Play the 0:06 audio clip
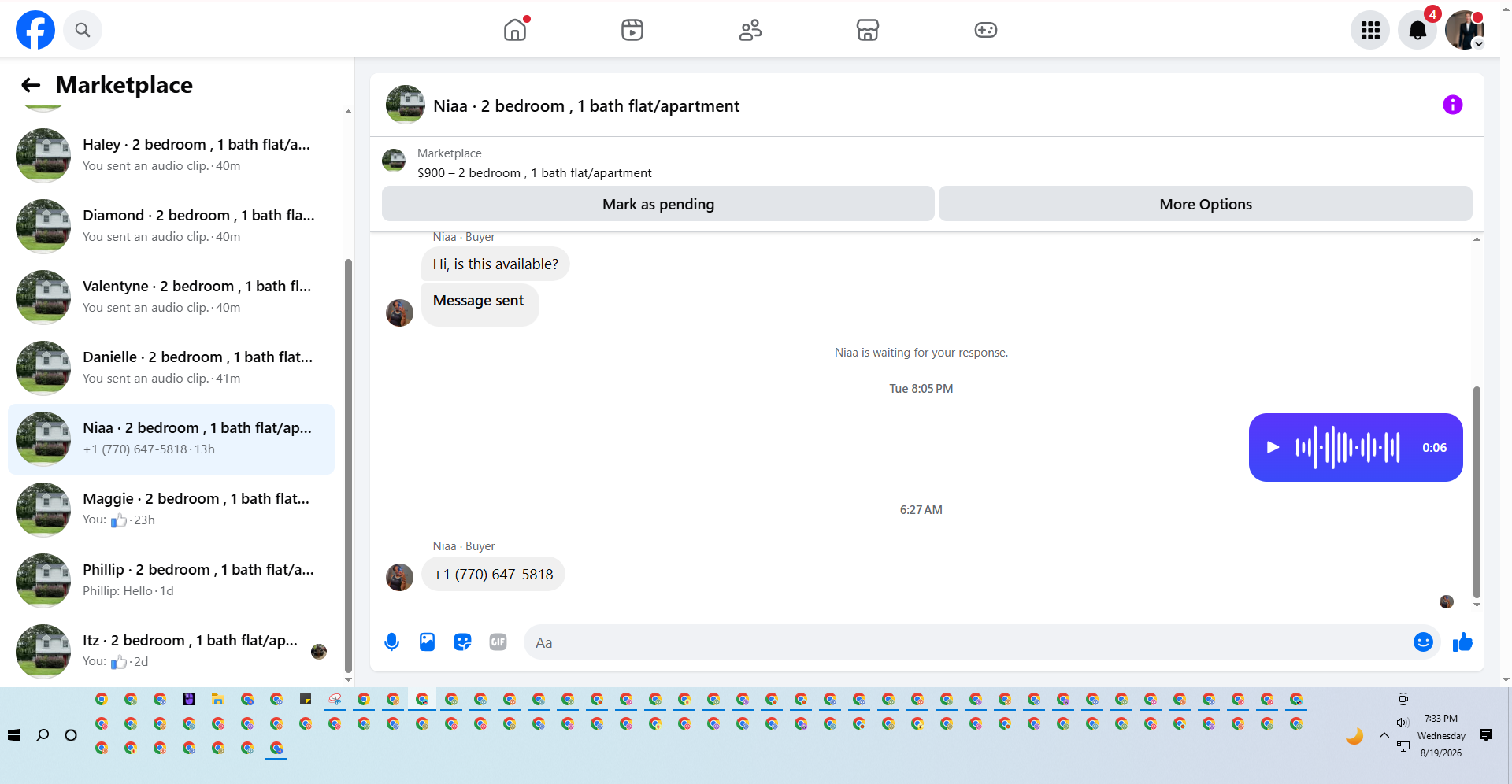The height and width of the screenshot is (784, 1512). pos(1273,447)
